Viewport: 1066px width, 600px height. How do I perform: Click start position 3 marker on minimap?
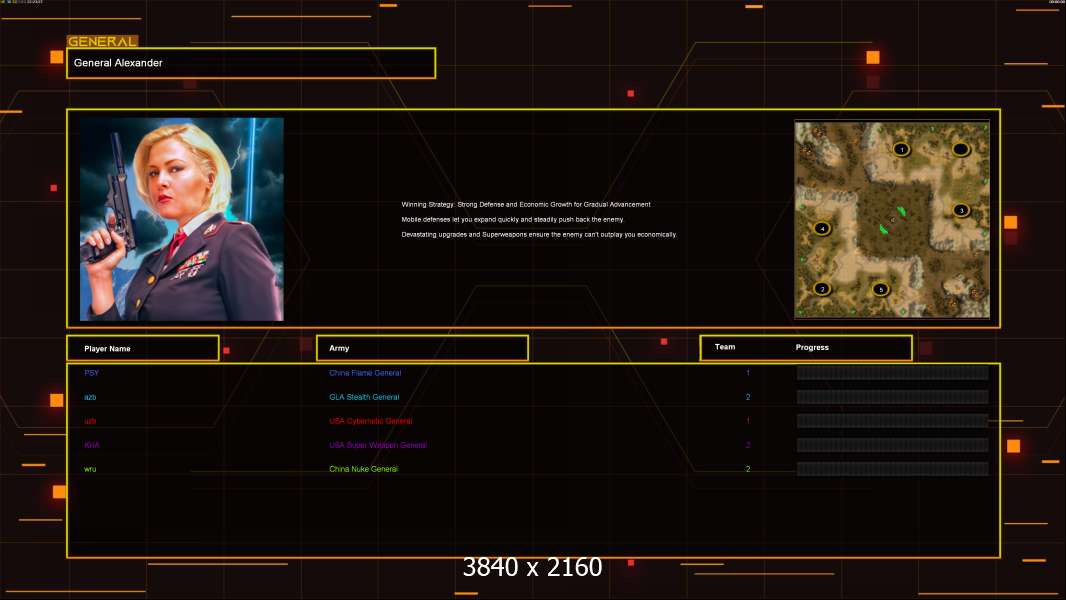click(x=961, y=210)
